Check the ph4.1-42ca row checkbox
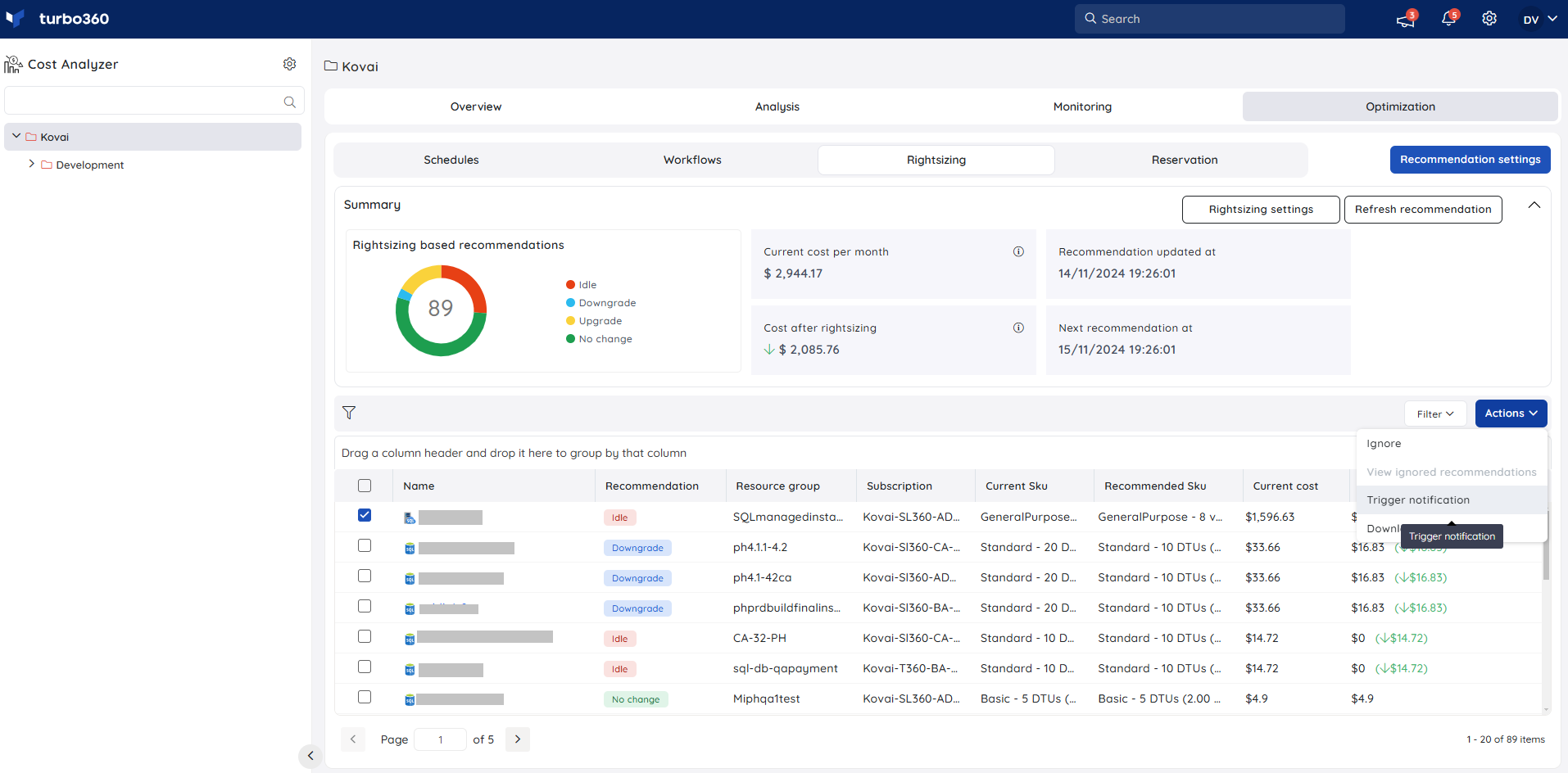Image resolution: width=1568 pixels, height=773 pixels. tap(365, 576)
